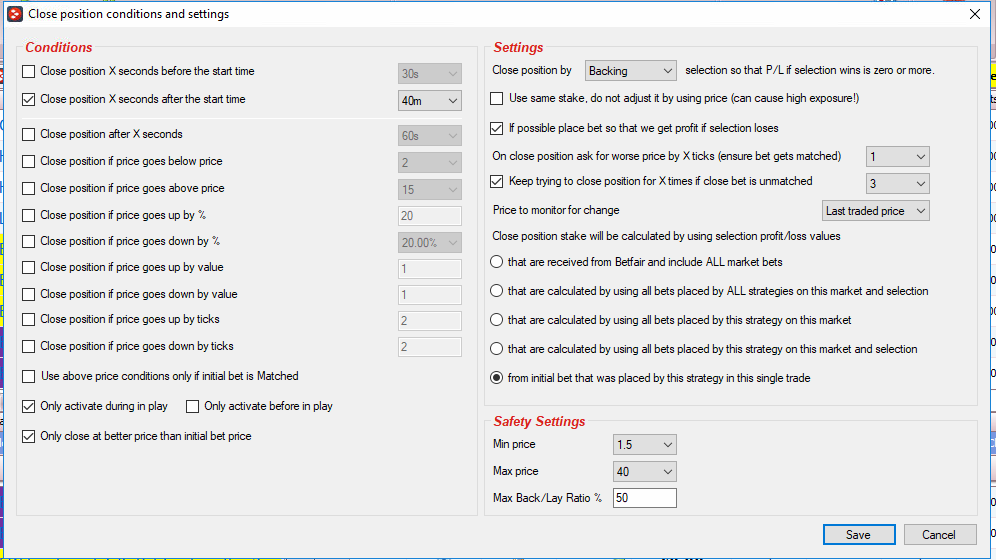Image resolution: width=996 pixels, height=560 pixels.
Task: Expand the Close position by Backing dropdown
Action: coord(630,70)
